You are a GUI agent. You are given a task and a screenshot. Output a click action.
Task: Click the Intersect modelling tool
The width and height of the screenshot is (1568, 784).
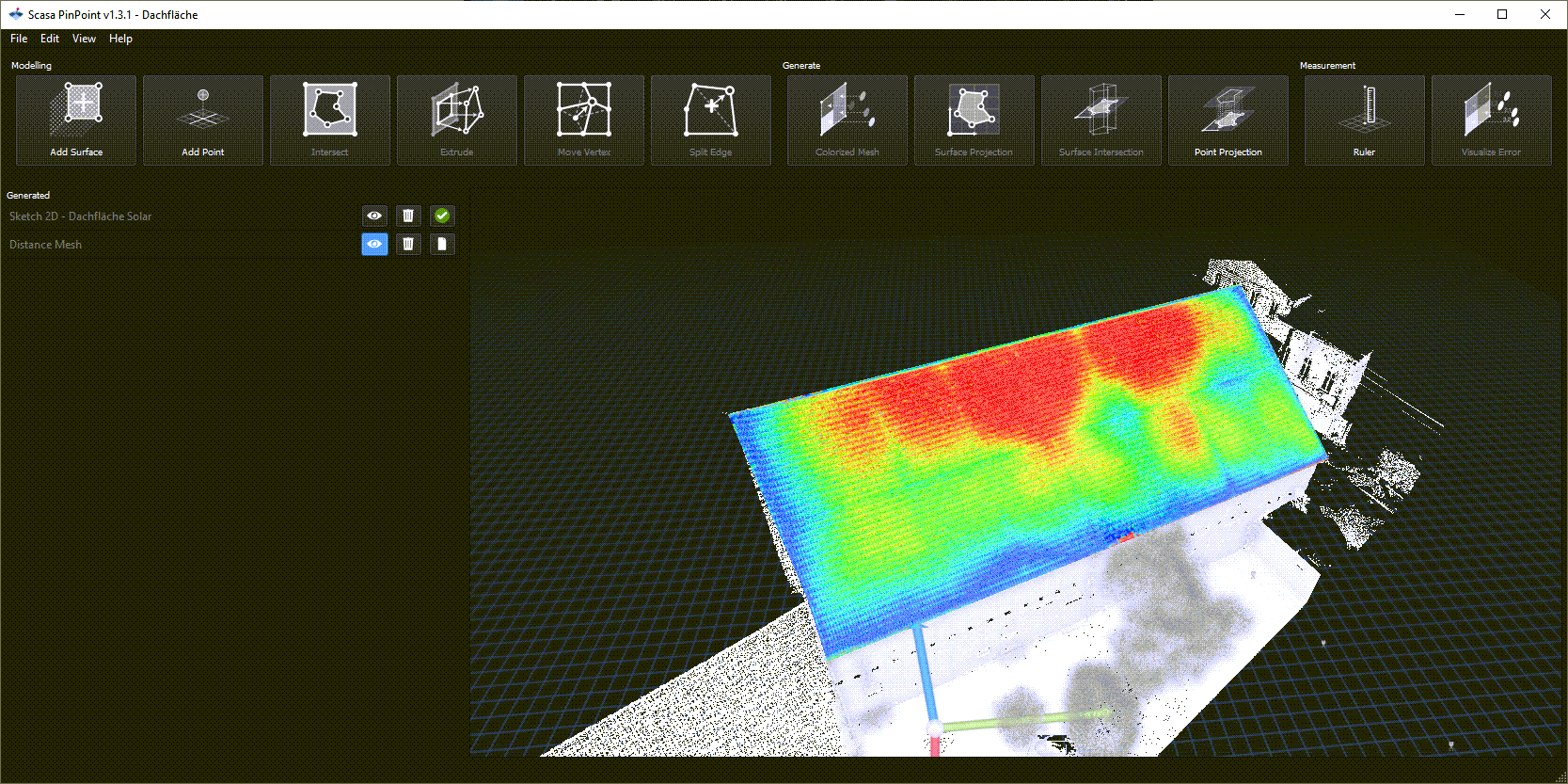pyautogui.click(x=330, y=120)
